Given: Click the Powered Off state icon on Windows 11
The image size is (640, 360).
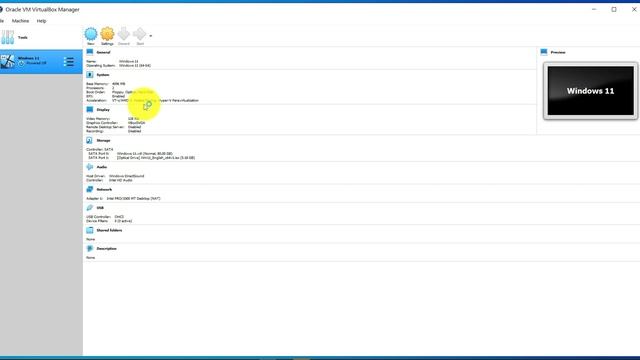Looking at the screenshot, I should tap(21, 64).
